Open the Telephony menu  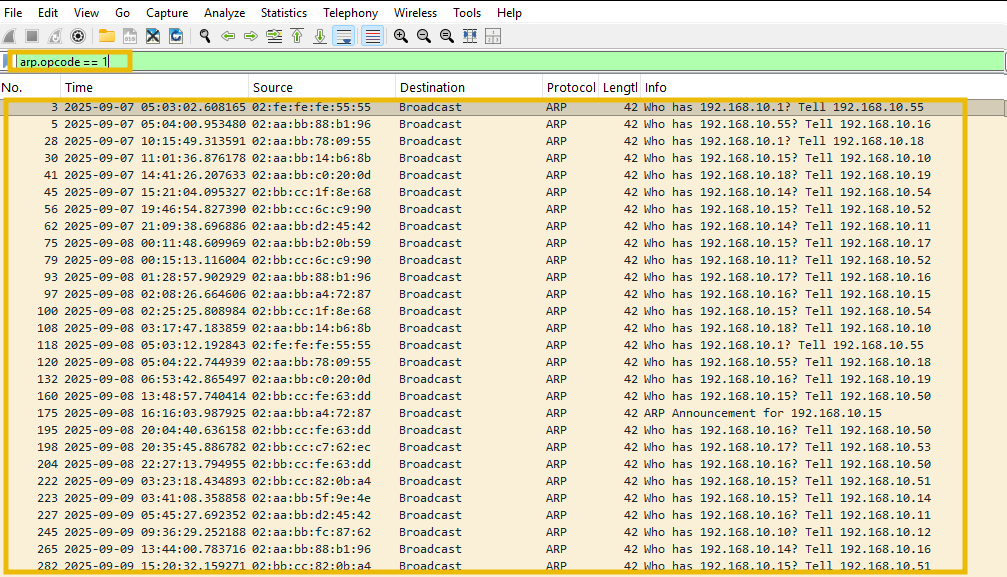[350, 13]
